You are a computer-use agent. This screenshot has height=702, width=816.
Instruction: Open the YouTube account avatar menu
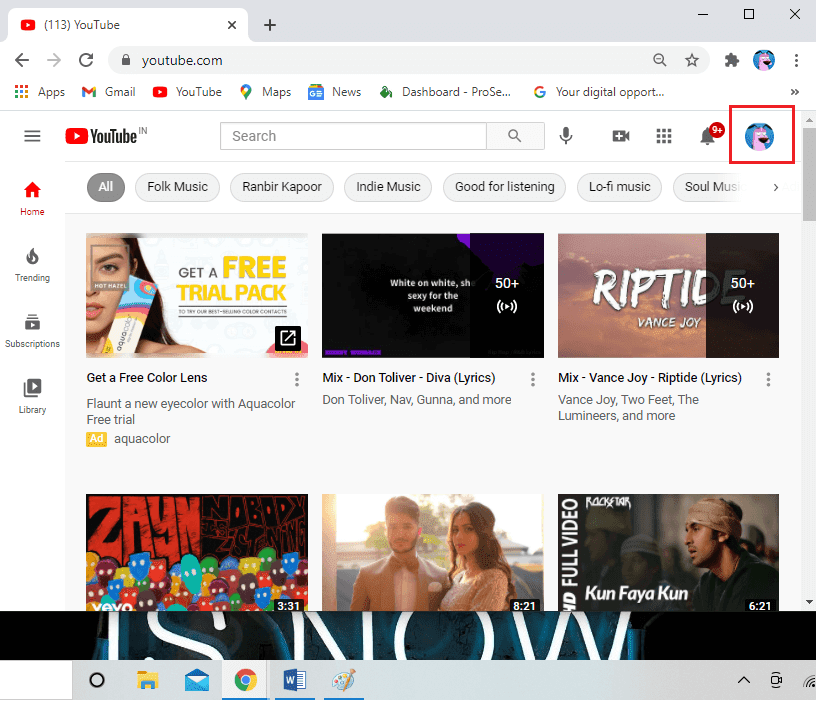(x=759, y=136)
